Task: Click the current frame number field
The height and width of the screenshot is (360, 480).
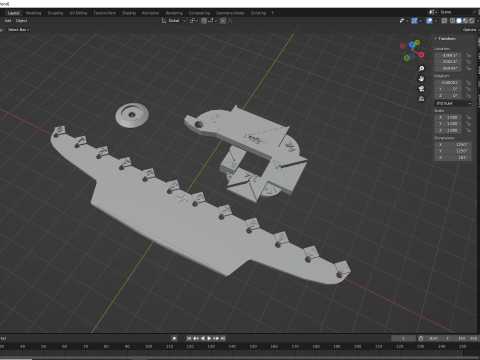Action: (403, 338)
